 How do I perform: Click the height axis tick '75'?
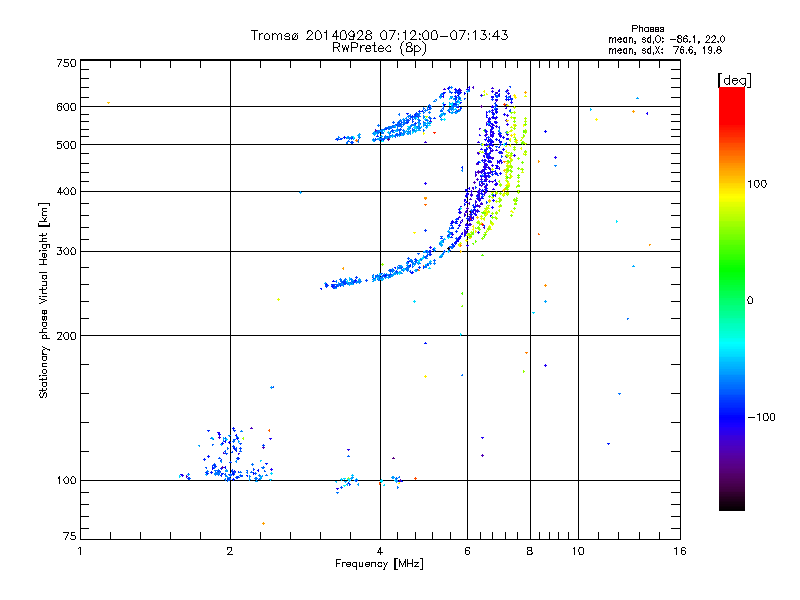(70, 536)
